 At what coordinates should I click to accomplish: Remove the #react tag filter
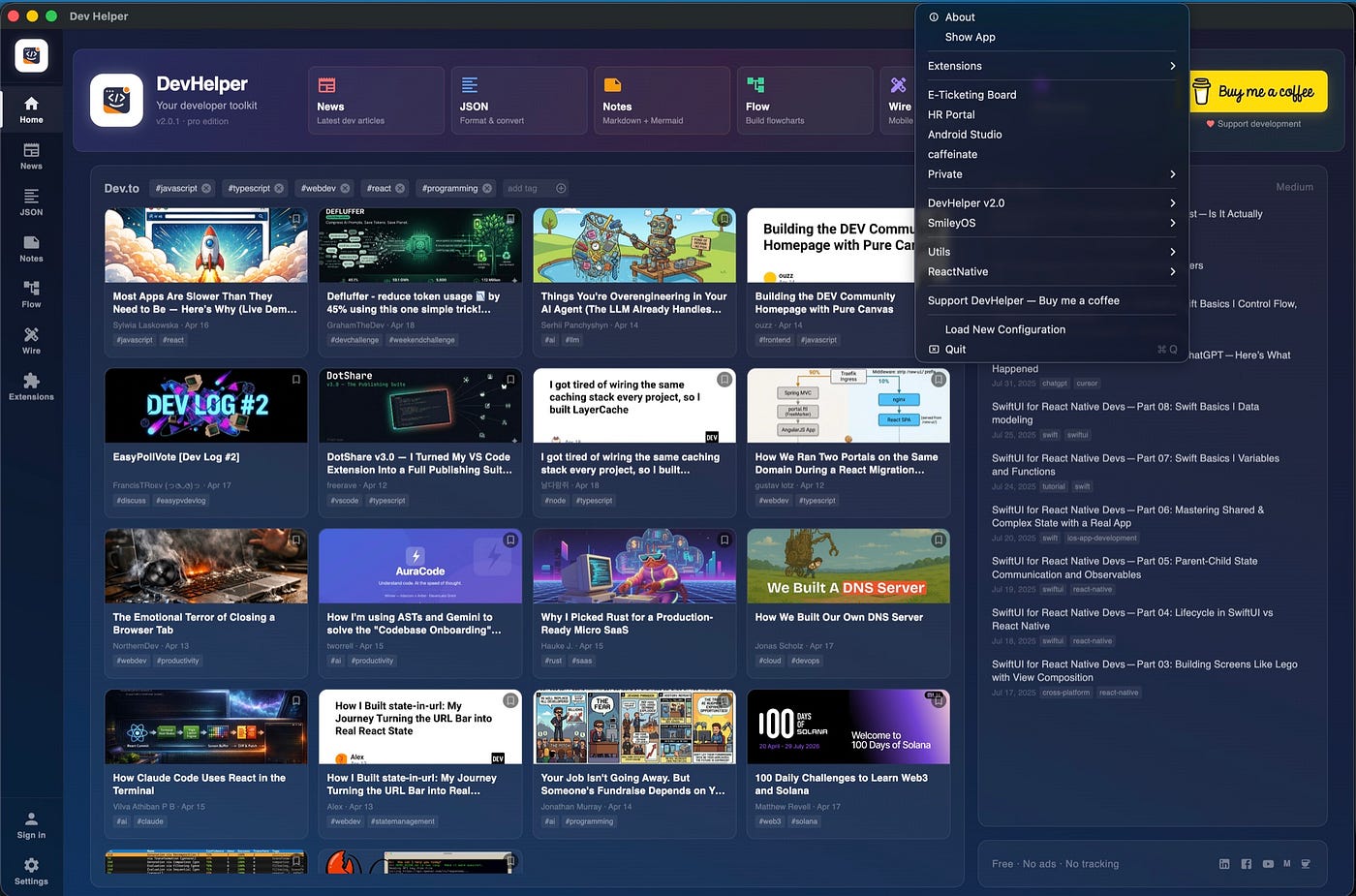tap(400, 188)
